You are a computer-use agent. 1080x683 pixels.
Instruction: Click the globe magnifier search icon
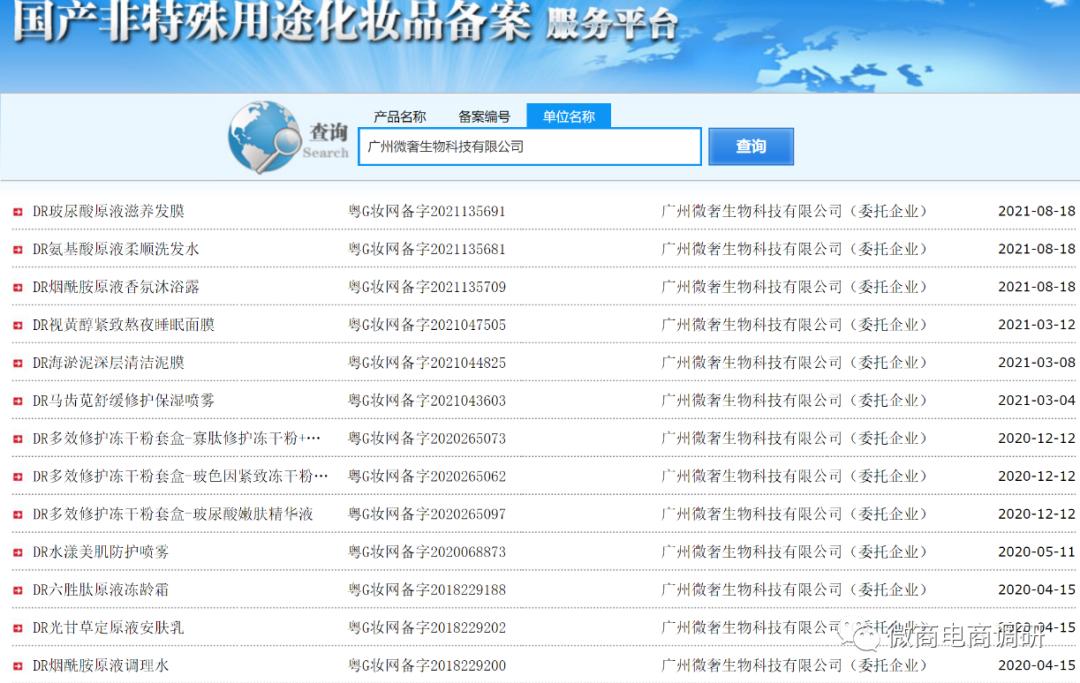(264, 136)
